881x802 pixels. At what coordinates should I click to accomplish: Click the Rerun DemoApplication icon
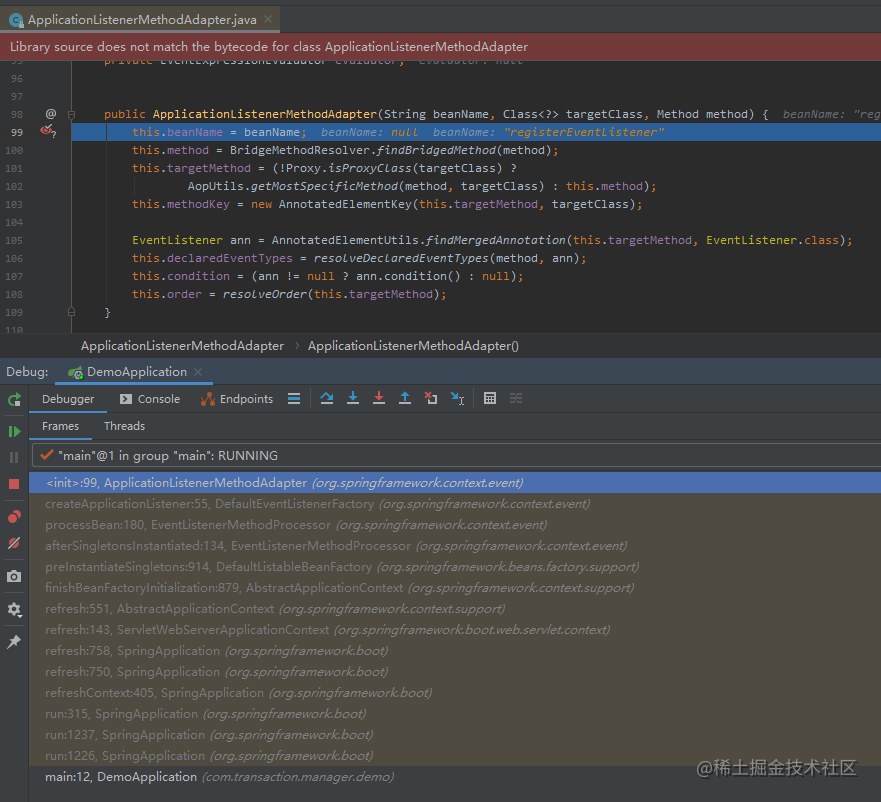[14, 400]
